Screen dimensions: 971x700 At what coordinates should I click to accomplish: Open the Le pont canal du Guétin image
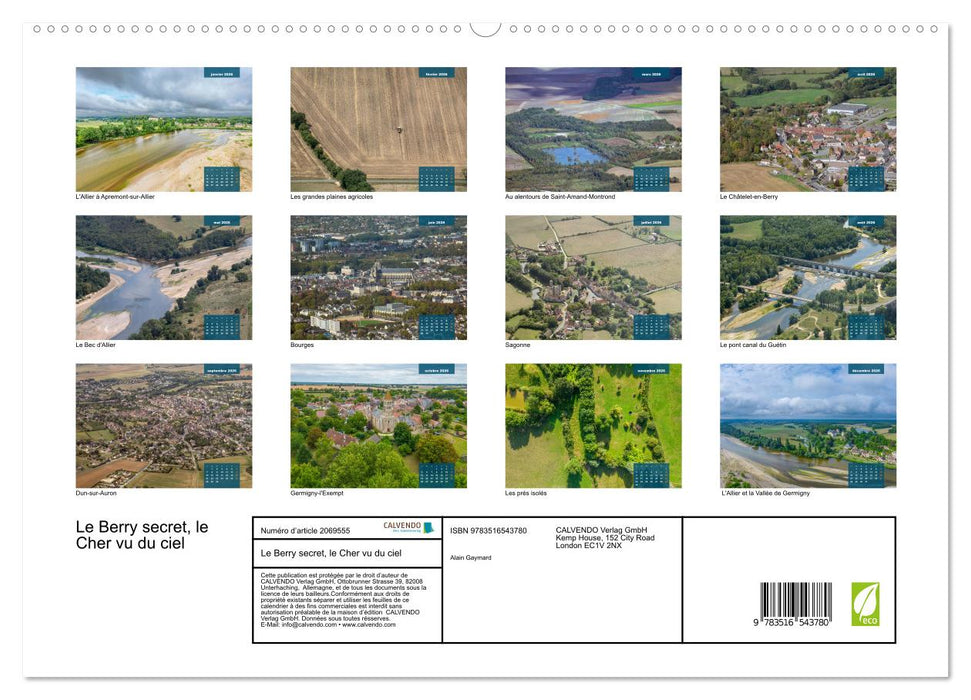pos(807,277)
